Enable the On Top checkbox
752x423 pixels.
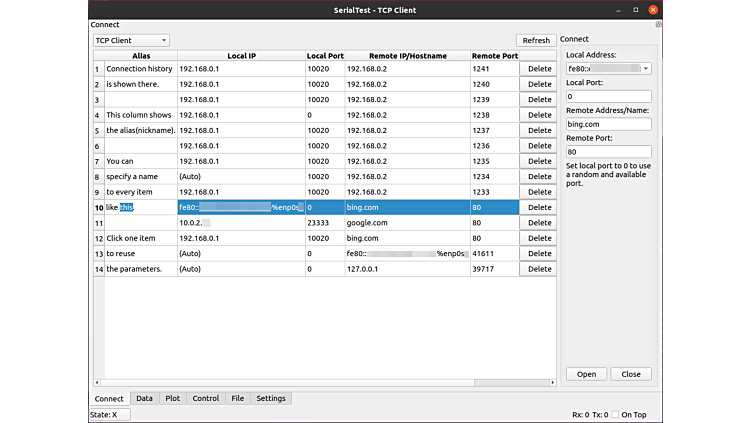[615, 414]
